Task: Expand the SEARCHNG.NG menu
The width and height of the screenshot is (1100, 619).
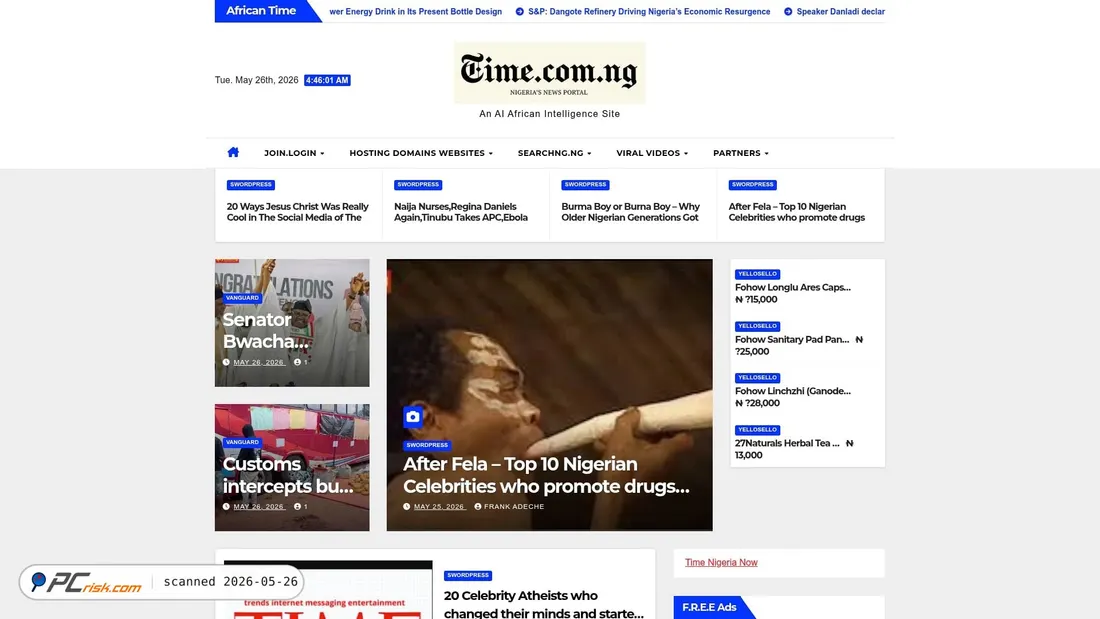Action: [x=554, y=153]
